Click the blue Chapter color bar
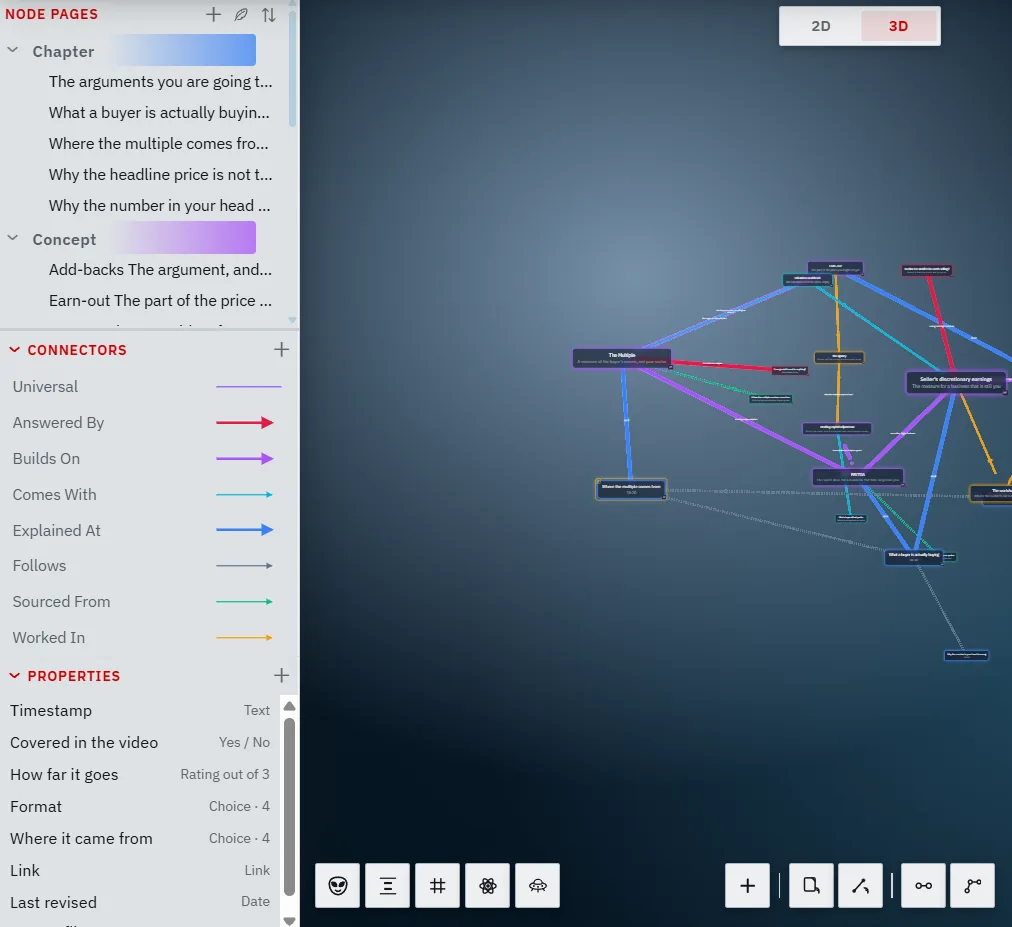The width and height of the screenshot is (1012, 927). pyautogui.click(x=185, y=50)
